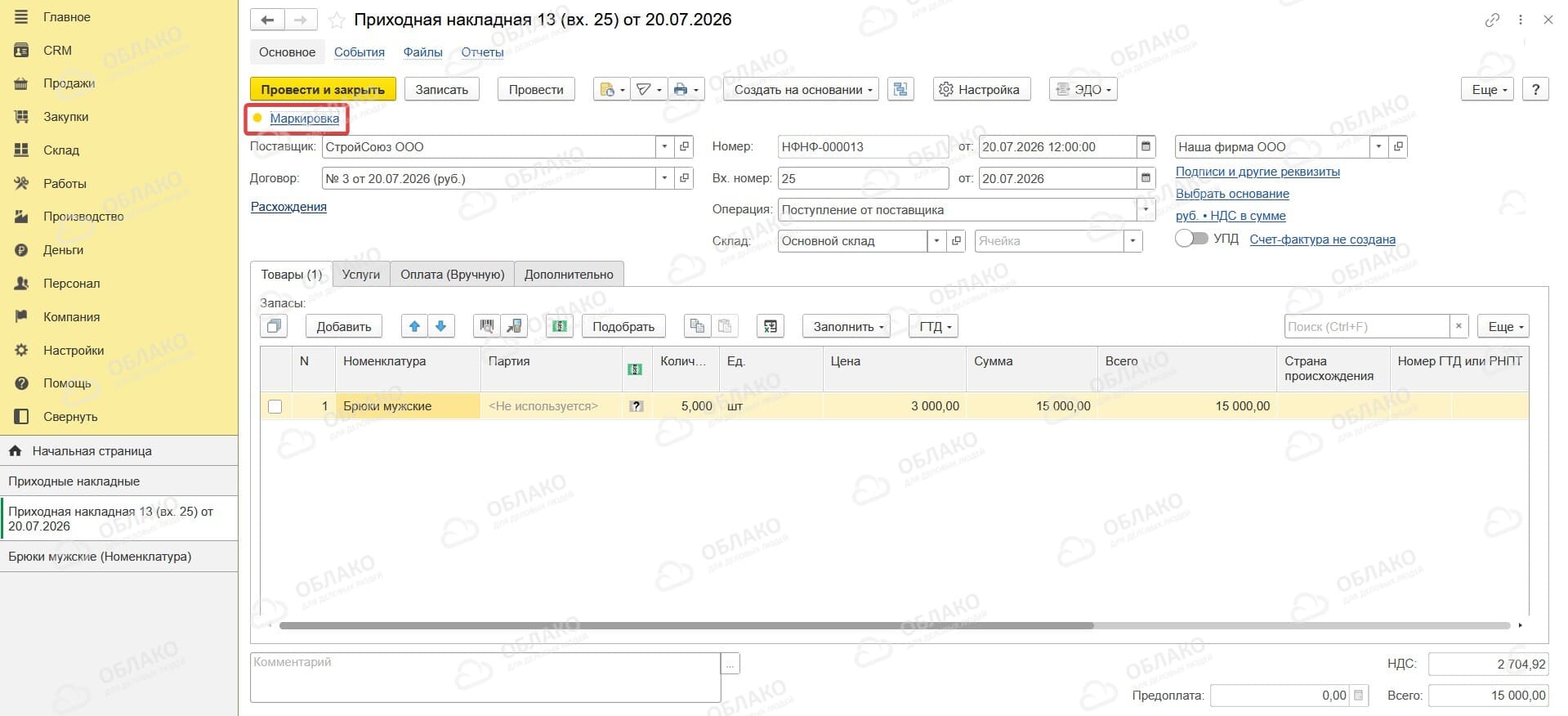Open contract № 3 card icon
This screenshot has width=1568, height=716.
tap(685, 178)
